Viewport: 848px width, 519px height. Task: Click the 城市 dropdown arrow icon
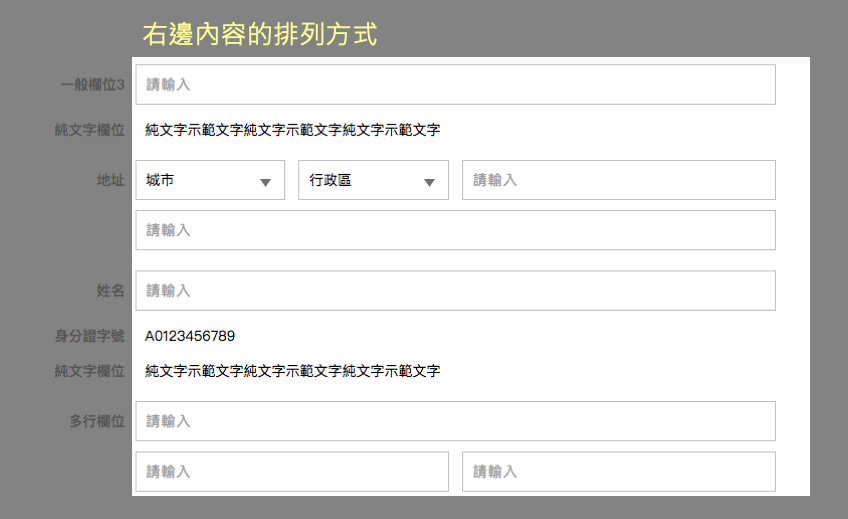(x=265, y=183)
